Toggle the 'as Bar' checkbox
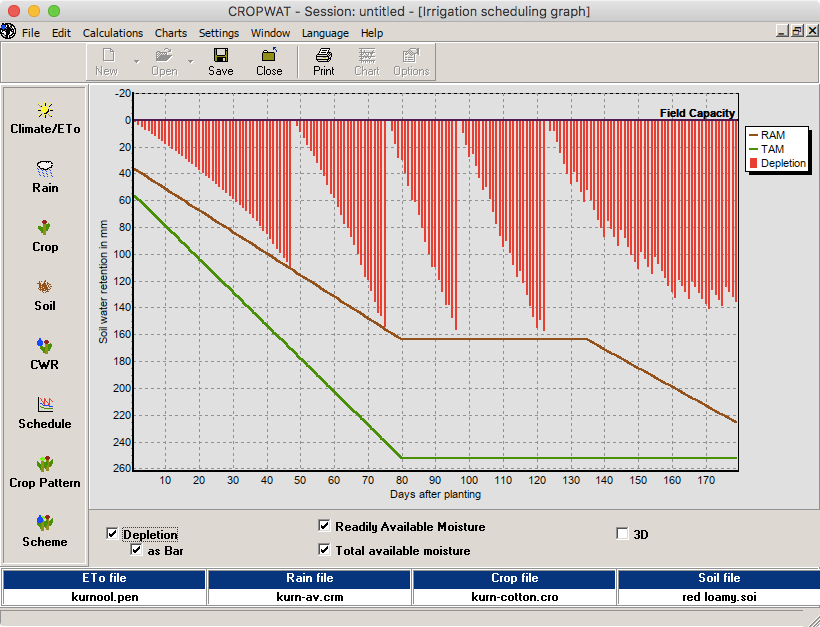 (x=136, y=549)
